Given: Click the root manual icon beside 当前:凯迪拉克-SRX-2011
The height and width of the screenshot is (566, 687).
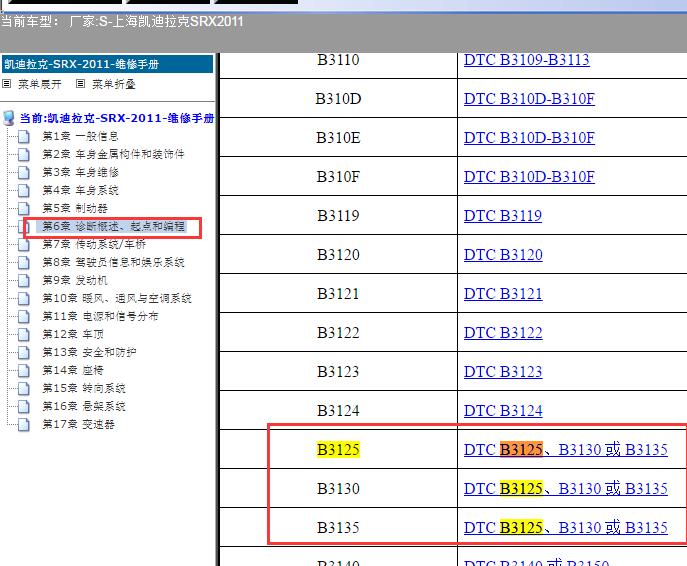Looking at the screenshot, I should click(8, 118).
